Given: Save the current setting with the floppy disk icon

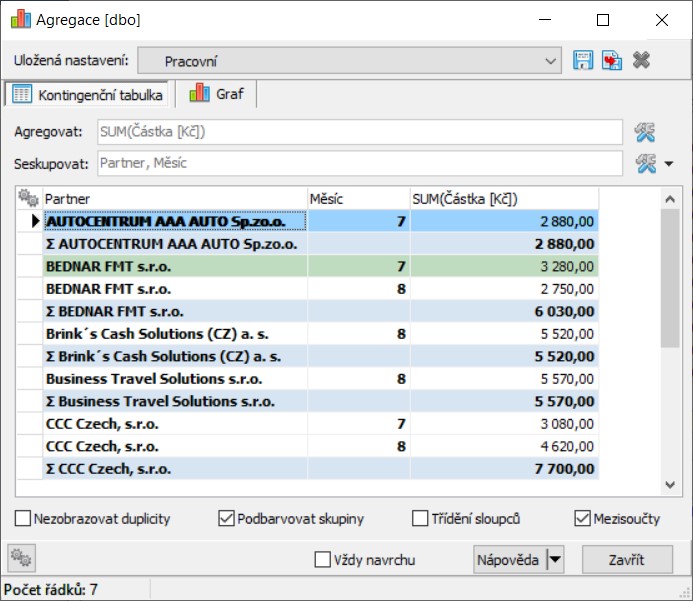Looking at the screenshot, I should 583,60.
